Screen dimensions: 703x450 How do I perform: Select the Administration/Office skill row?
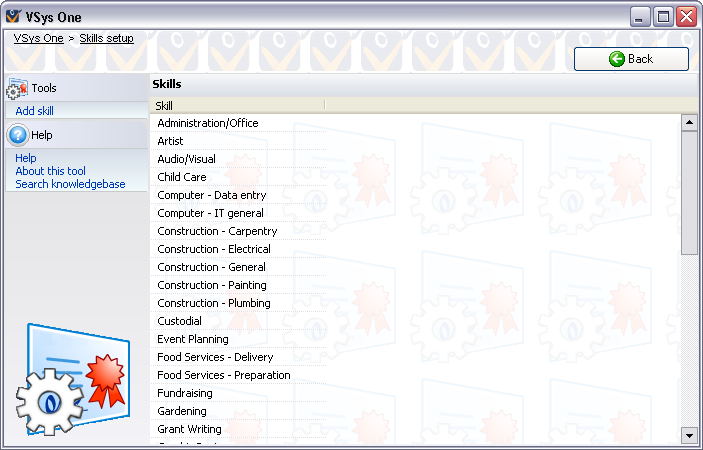pos(238,123)
